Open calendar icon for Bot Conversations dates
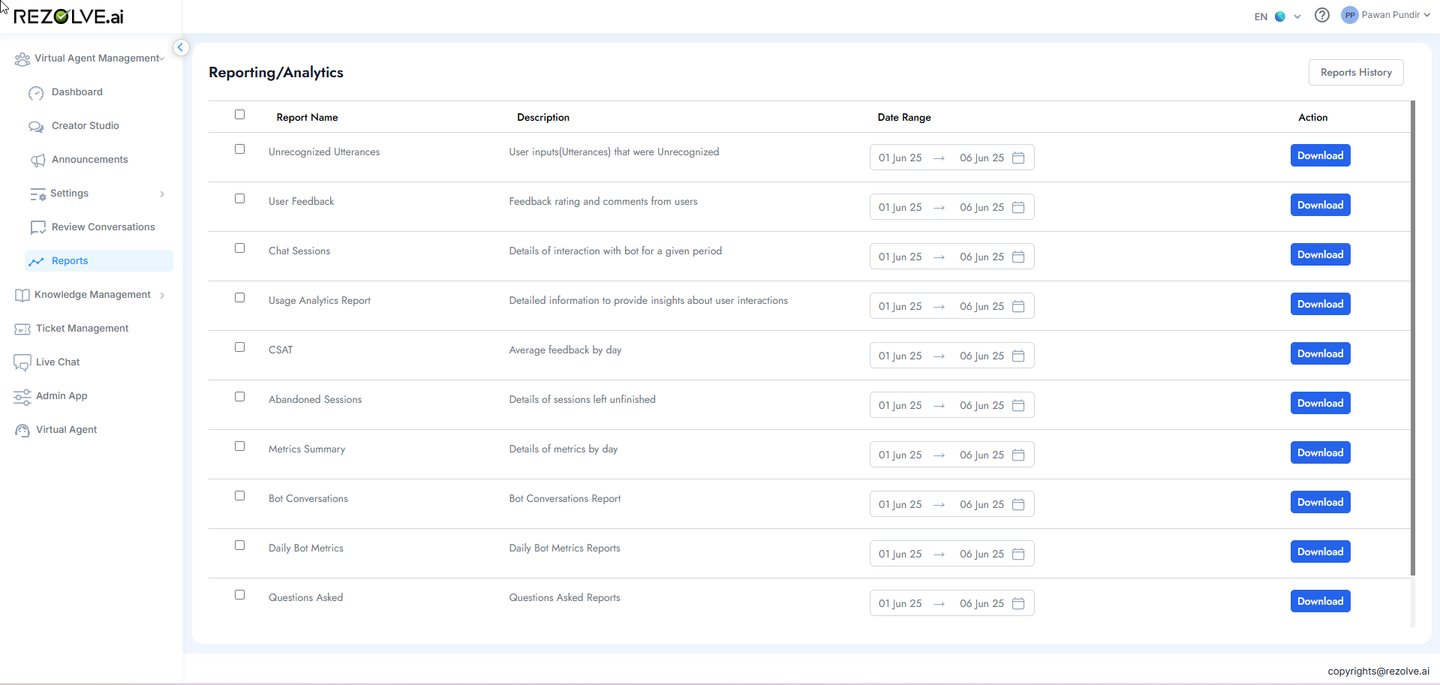This screenshot has height=685, width=1440. click(1018, 504)
